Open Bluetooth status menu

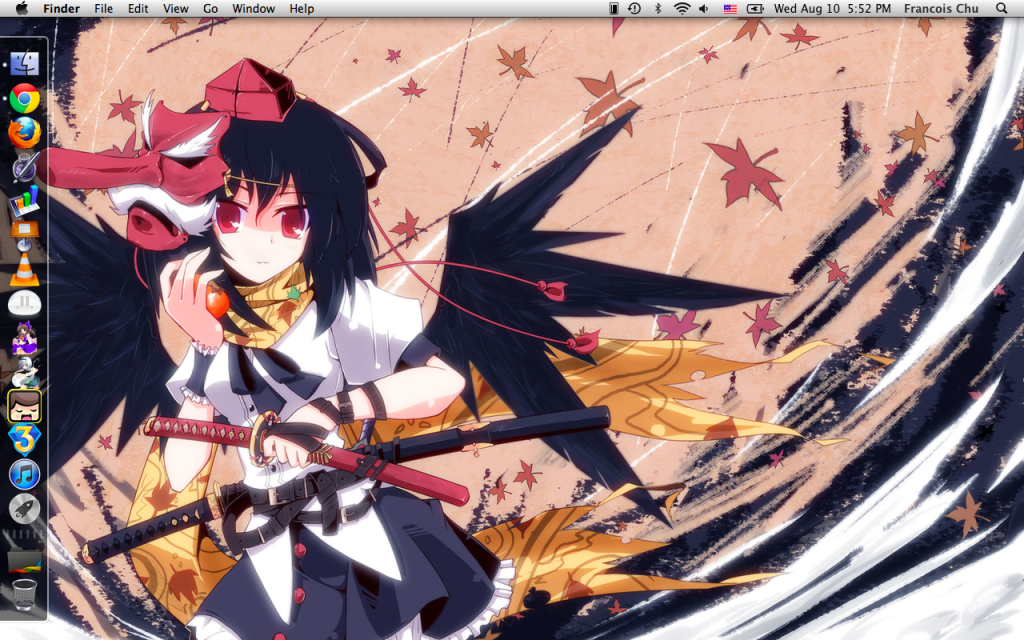[658, 8]
